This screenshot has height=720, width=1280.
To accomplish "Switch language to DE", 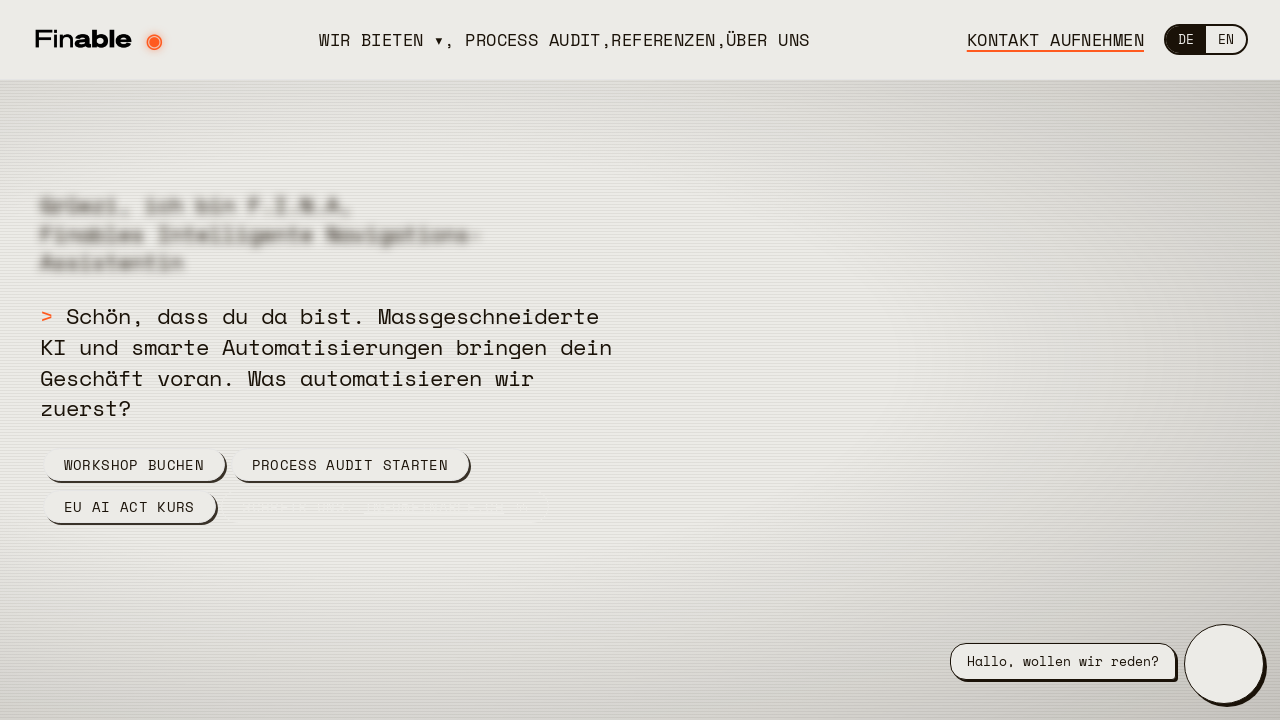I will [x=1186, y=40].
